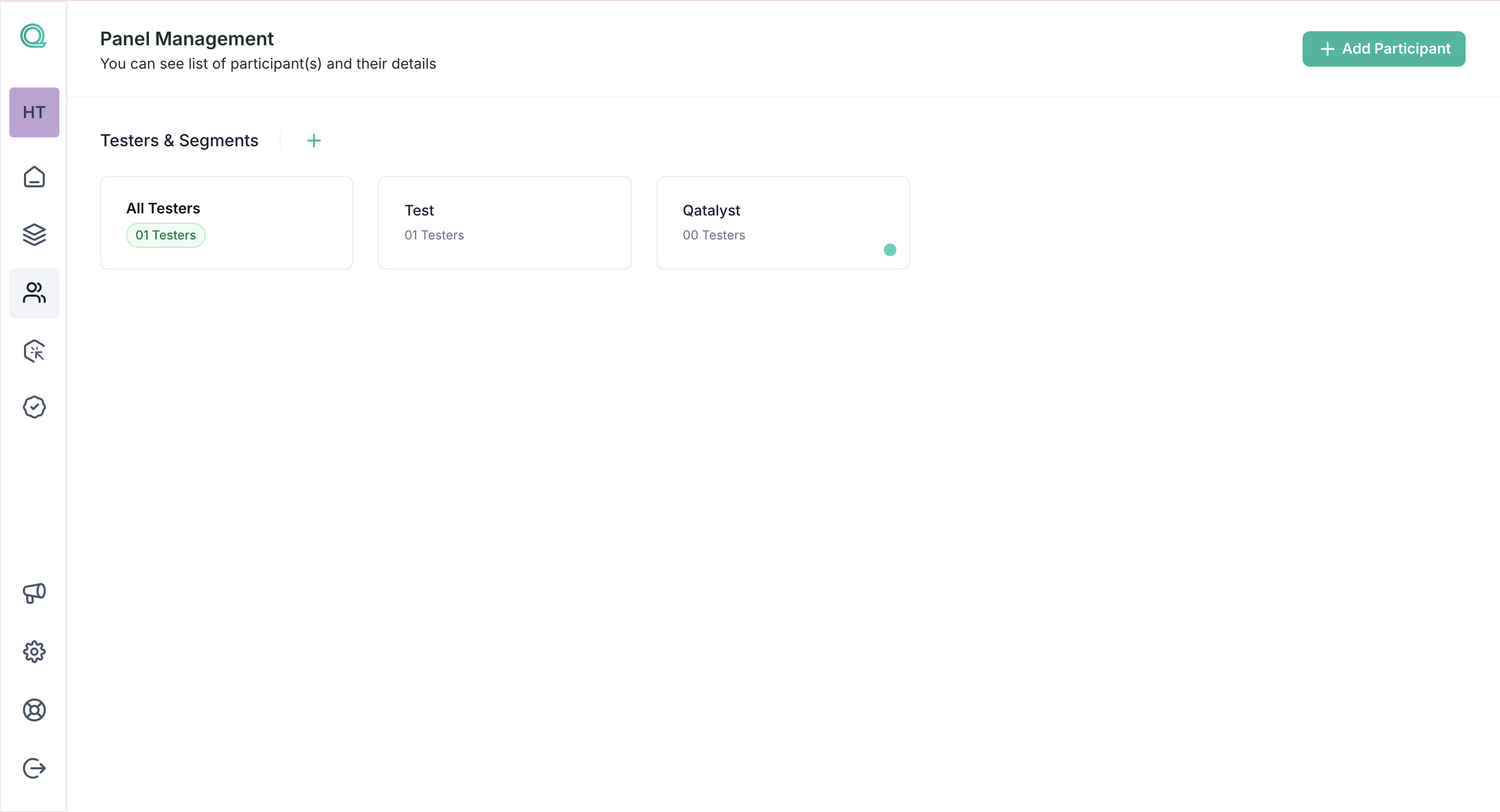Open Settings gear icon
Image resolution: width=1500 pixels, height=812 pixels.
click(34, 651)
